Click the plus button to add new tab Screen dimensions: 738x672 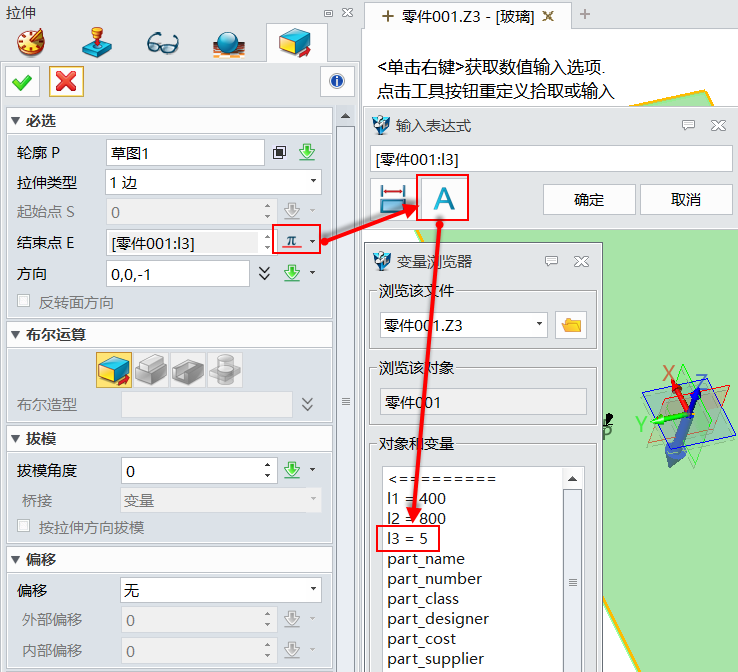[x=585, y=14]
